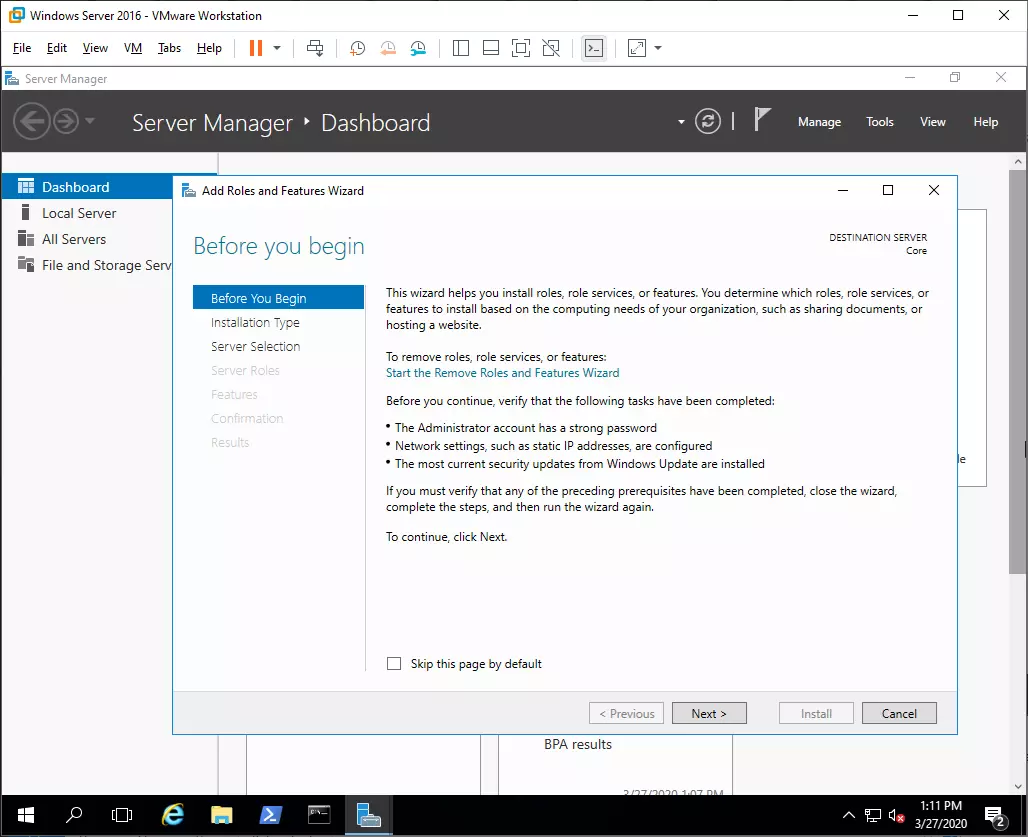
Task: Open the Tools menu in Server Manager
Action: (880, 122)
